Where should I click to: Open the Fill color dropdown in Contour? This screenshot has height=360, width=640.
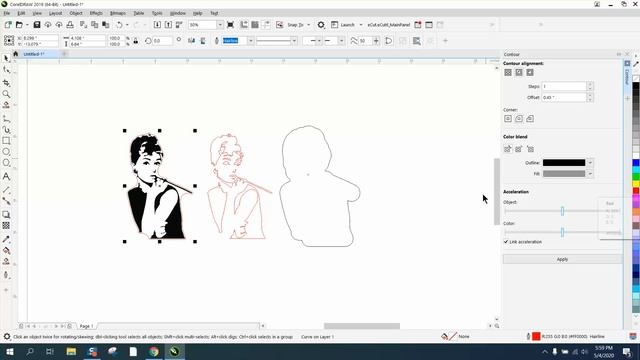pyautogui.click(x=590, y=173)
